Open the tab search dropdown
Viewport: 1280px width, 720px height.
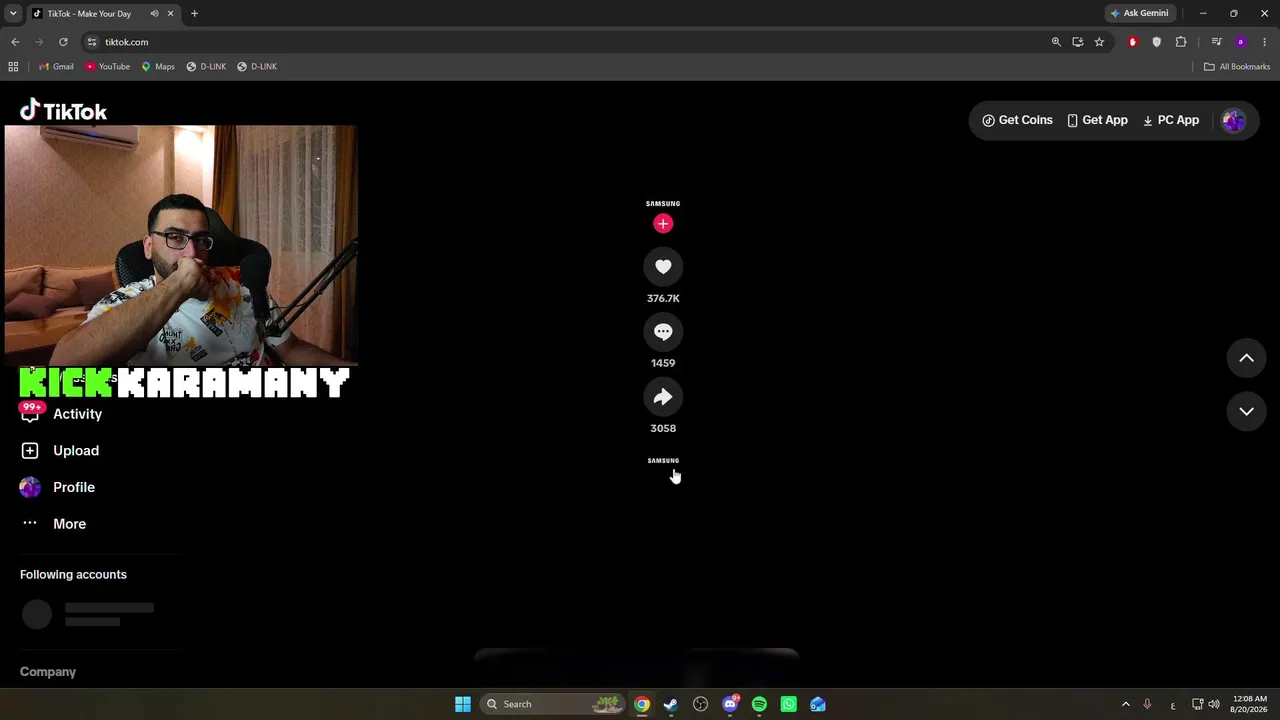point(13,13)
